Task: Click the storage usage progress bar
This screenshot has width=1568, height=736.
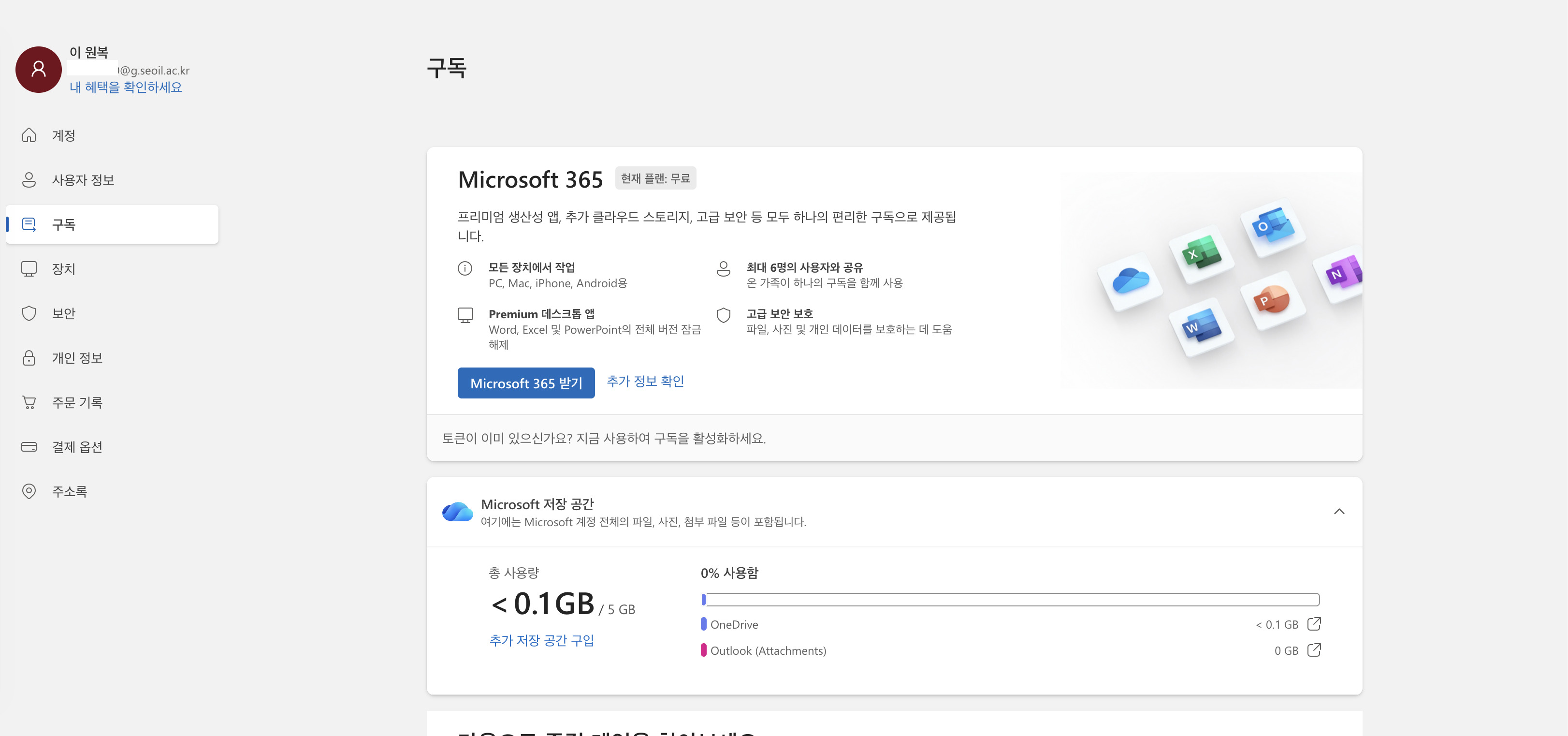Action: click(1010, 599)
